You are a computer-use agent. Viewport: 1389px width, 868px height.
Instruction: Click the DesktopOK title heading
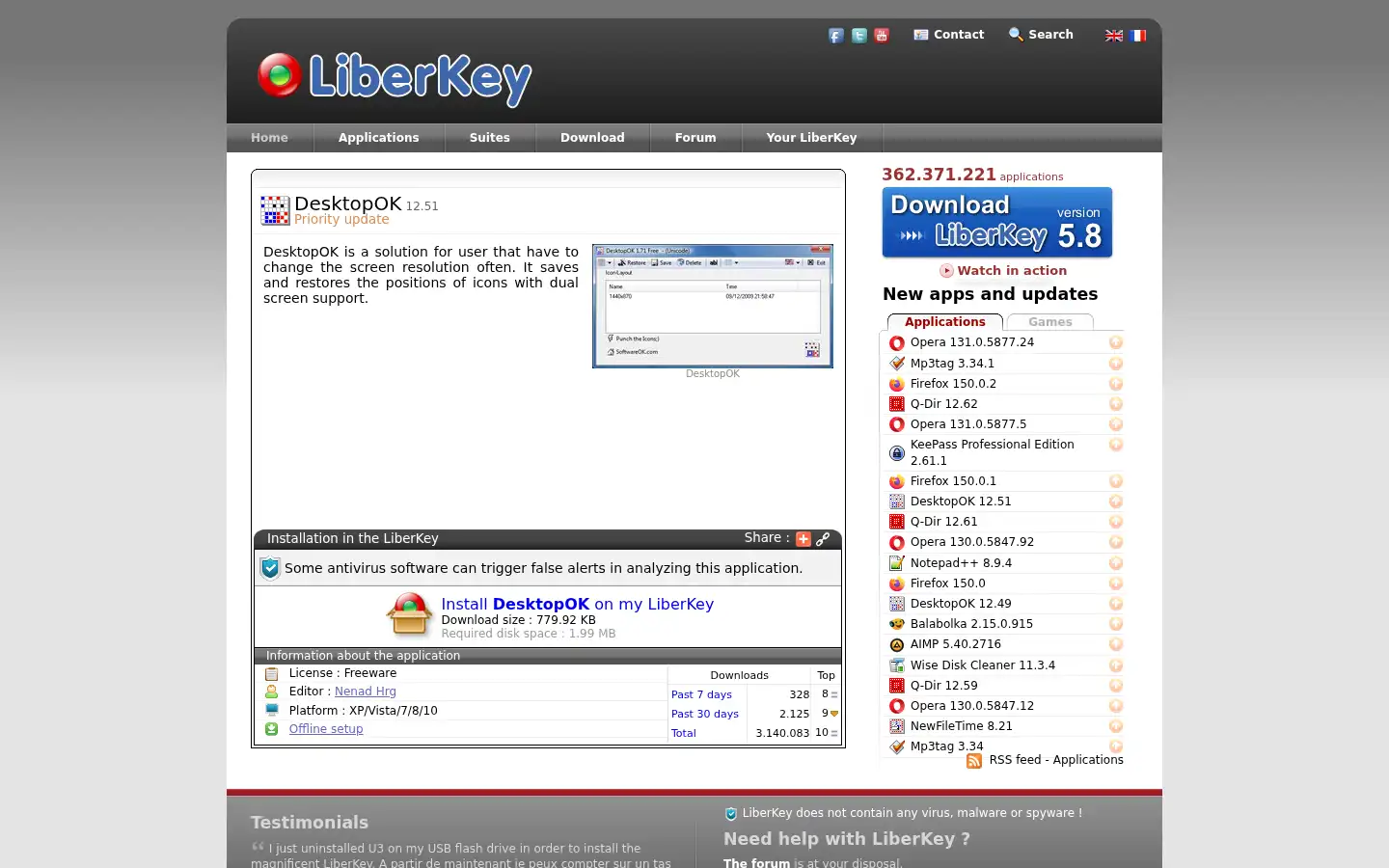(x=347, y=203)
